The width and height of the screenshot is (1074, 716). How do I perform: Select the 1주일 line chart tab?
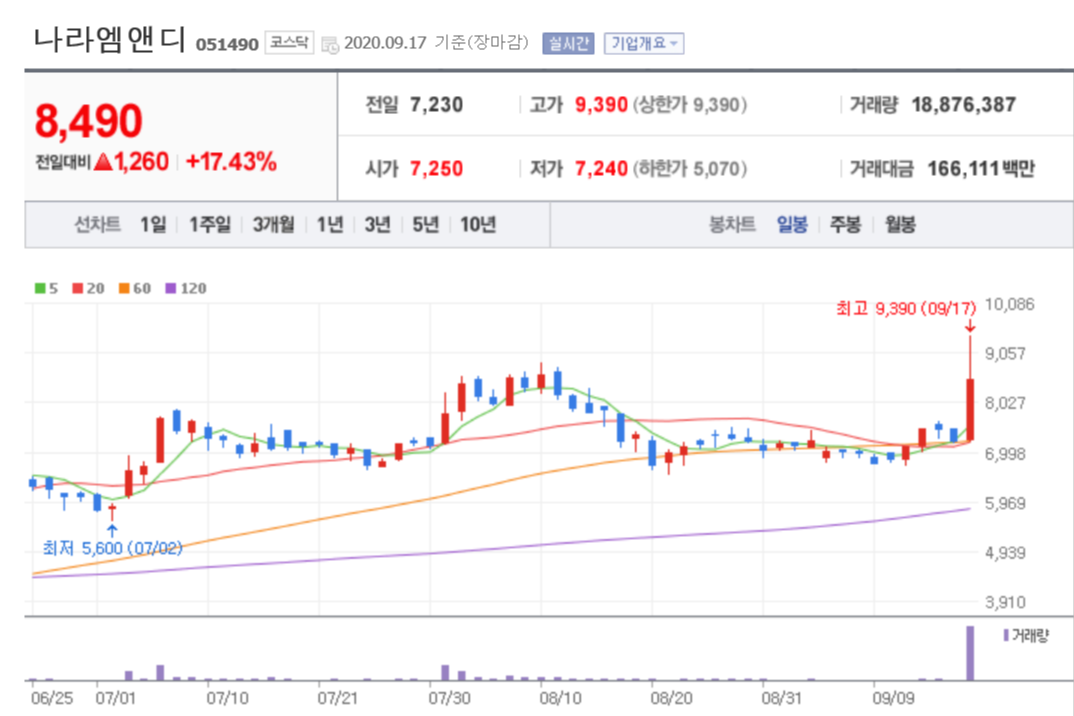[210, 224]
